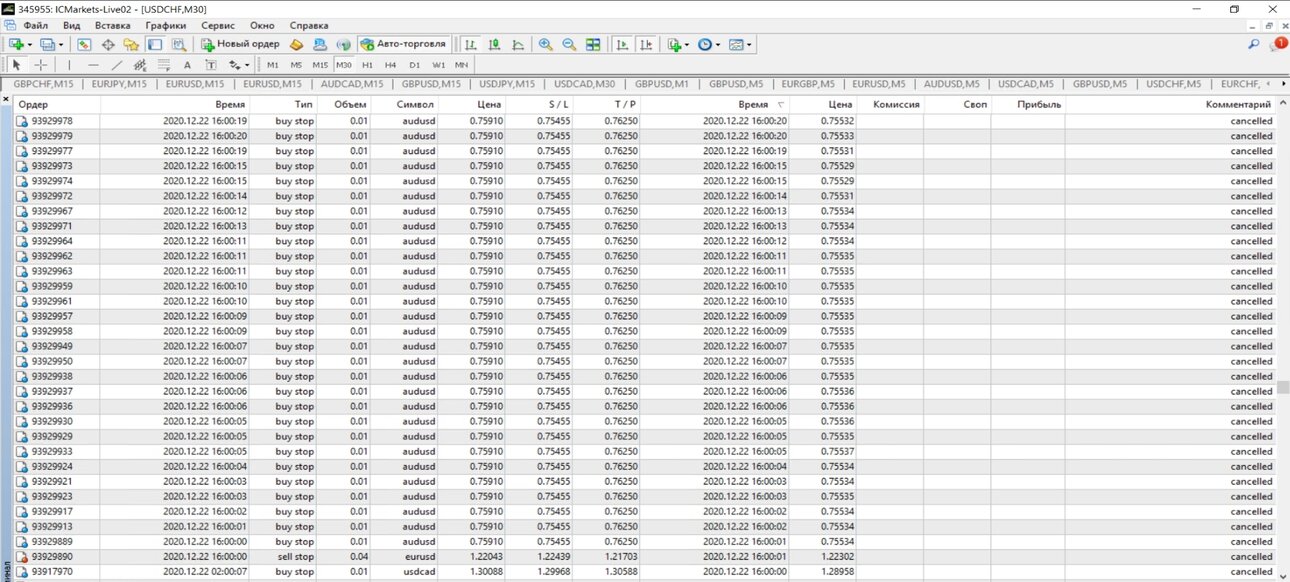Toggle chart auto scroll
The height and width of the screenshot is (582, 1290).
pos(622,44)
